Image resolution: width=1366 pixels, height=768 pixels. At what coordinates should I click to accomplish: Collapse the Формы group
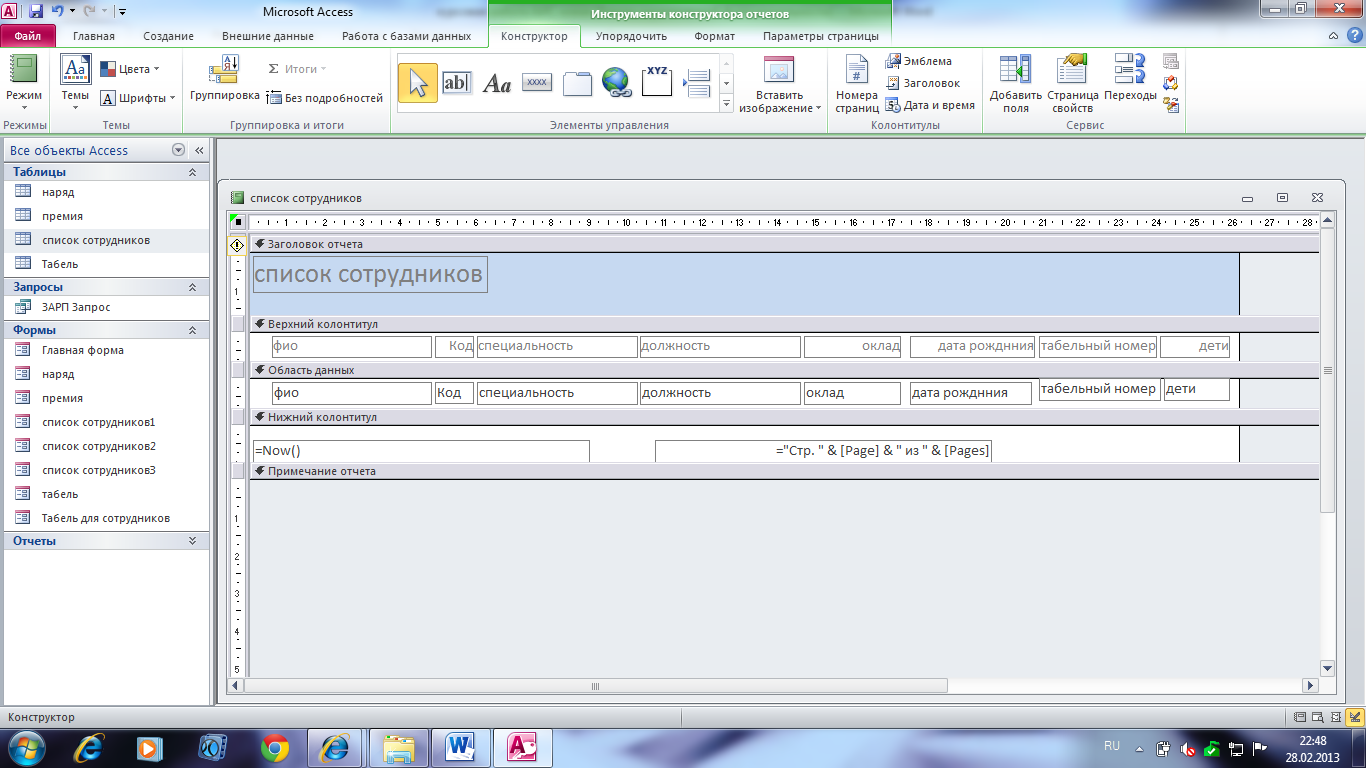pos(193,329)
